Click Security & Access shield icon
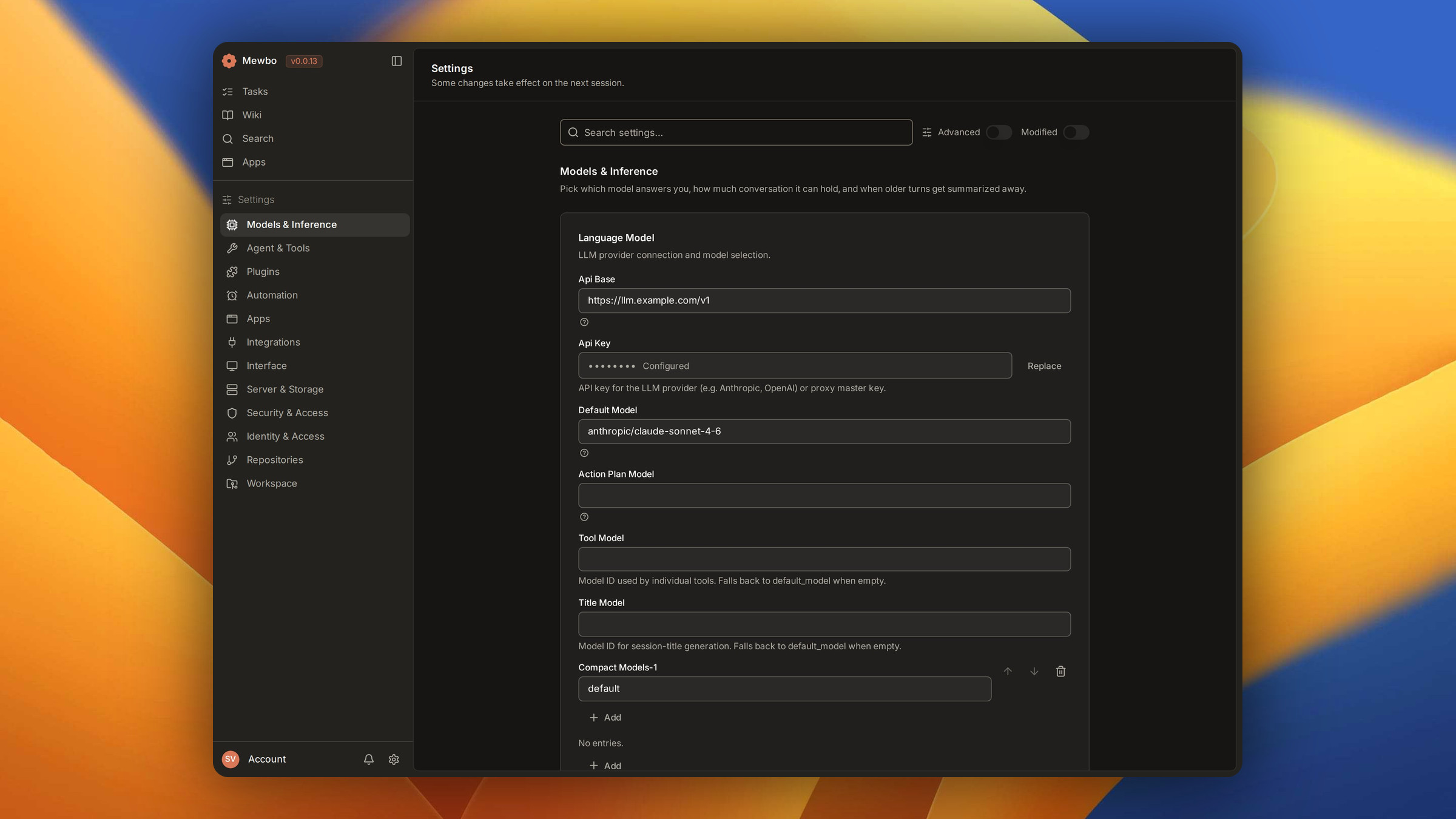Screen dimensions: 1456x819 (x=232, y=413)
